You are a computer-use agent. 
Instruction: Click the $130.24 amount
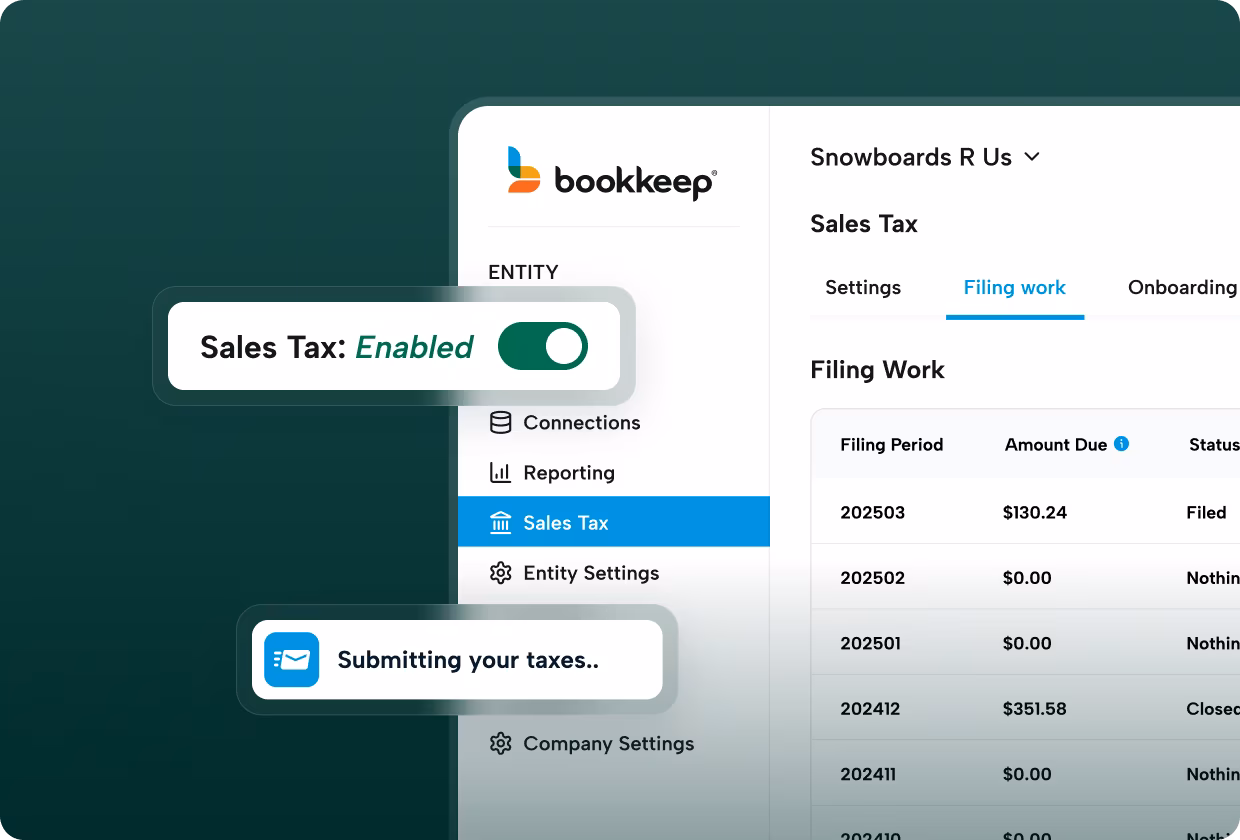[x=1035, y=512]
